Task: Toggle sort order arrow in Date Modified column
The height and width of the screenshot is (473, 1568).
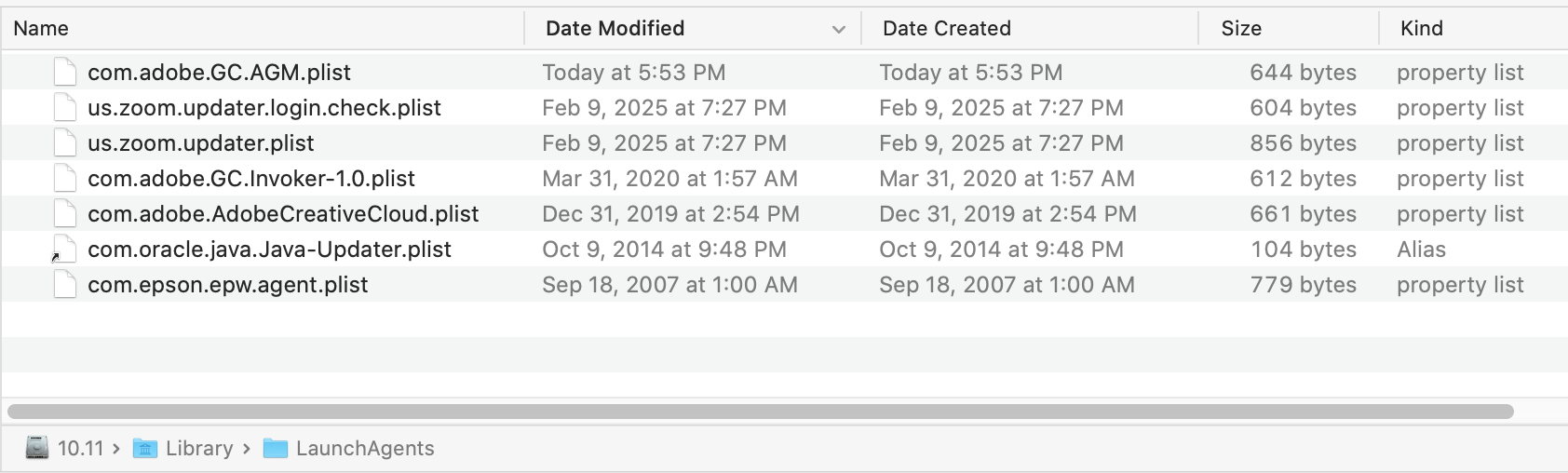Action: (x=839, y=29)
